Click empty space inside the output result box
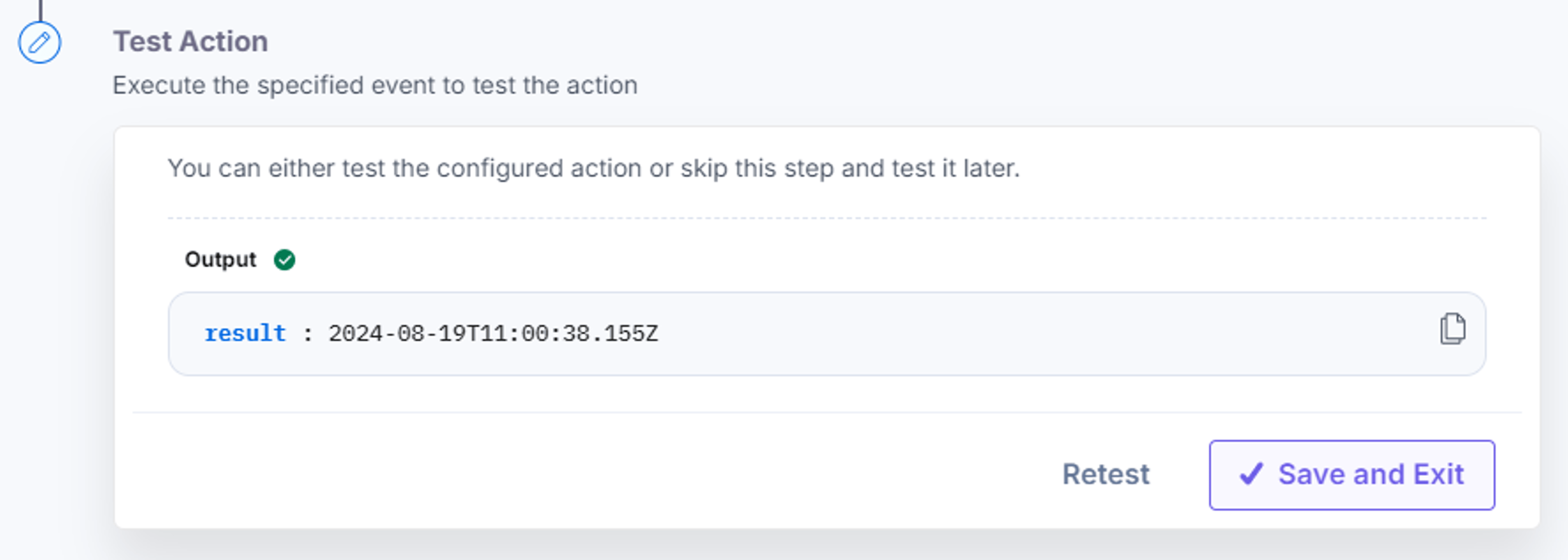The image size is (1568, 560). click(1035, 333)
